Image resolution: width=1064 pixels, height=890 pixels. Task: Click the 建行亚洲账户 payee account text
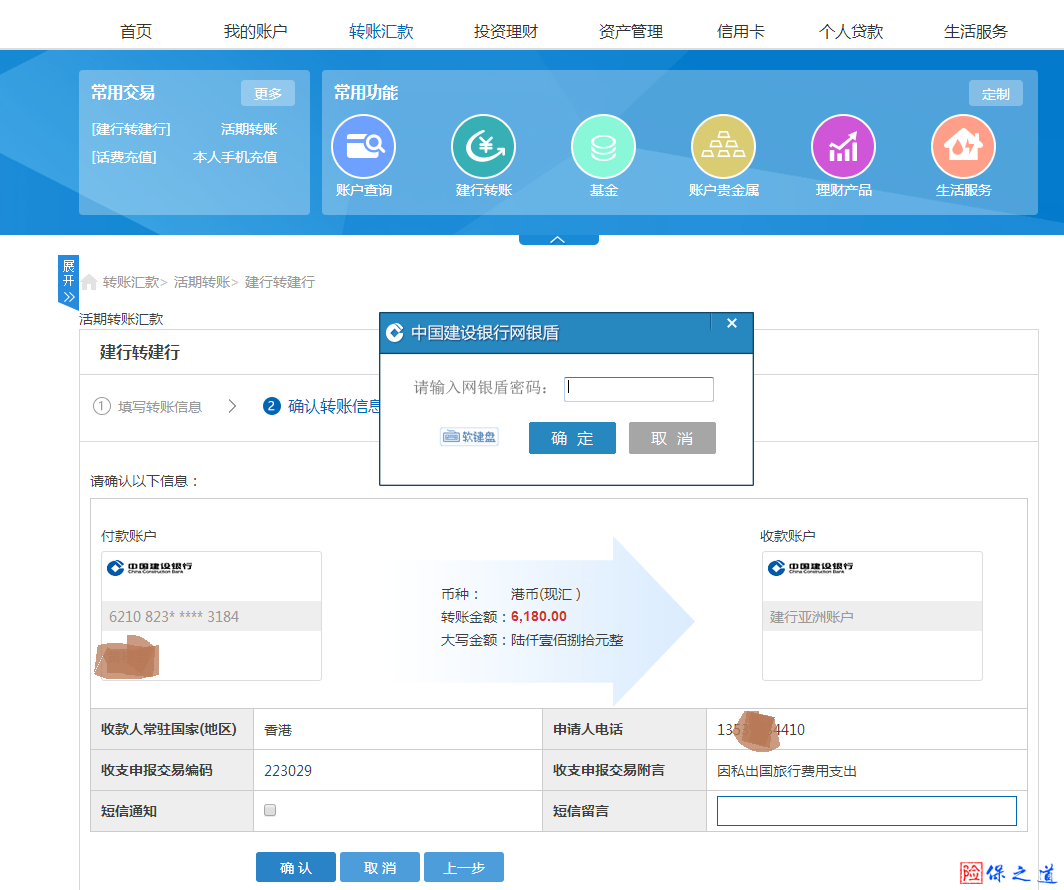click(x=812, y=617)
